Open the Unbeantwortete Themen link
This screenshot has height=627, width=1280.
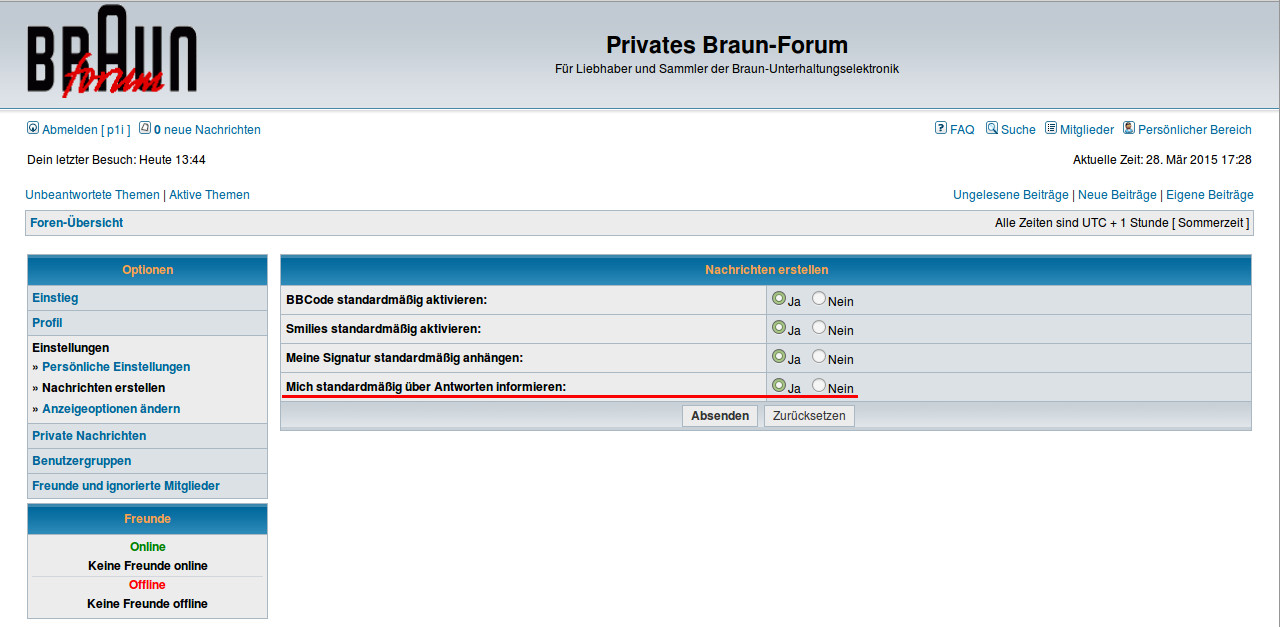point(92,195)
